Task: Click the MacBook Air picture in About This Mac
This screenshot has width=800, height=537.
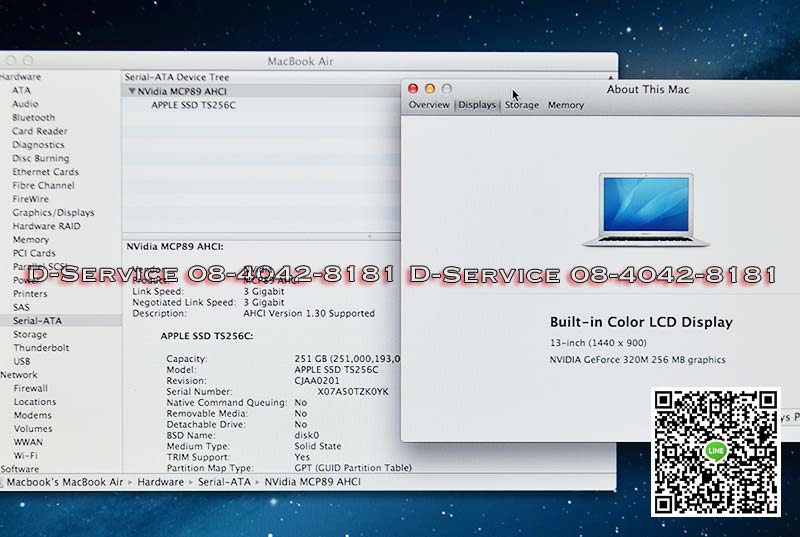Action: 646,210
